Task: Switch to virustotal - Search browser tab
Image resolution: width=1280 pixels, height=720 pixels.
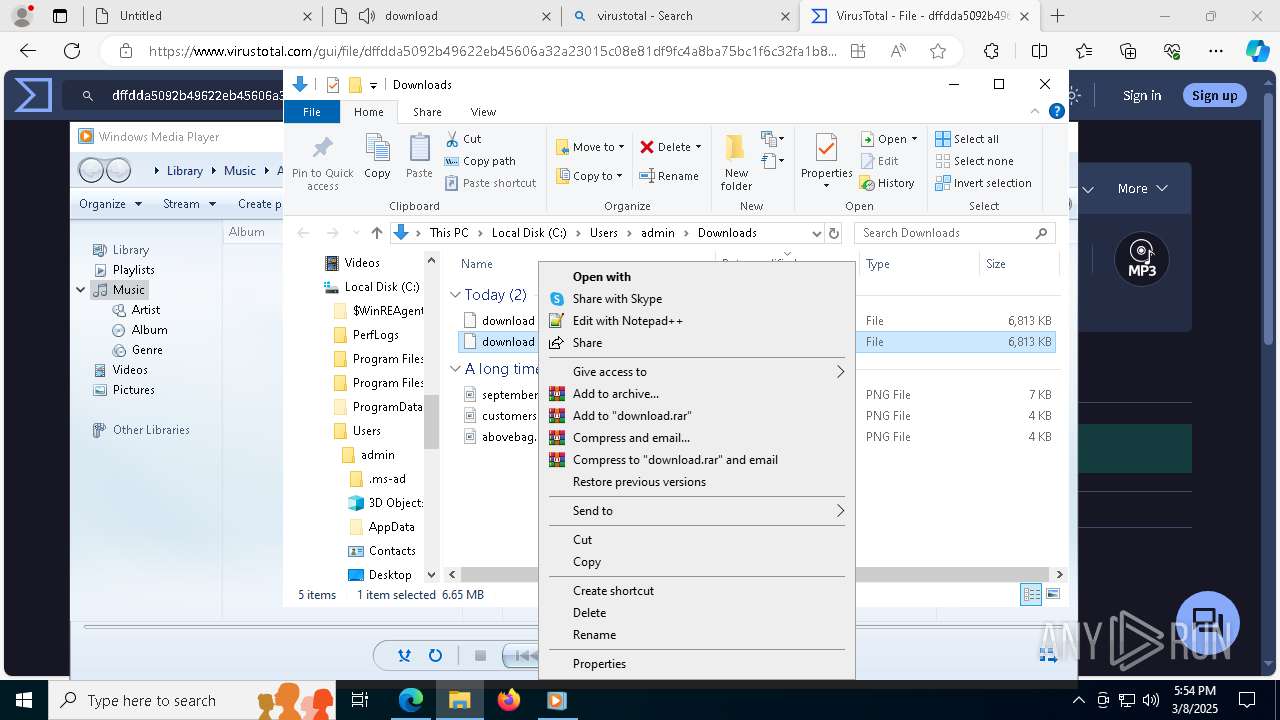Action: click(680, 16)
